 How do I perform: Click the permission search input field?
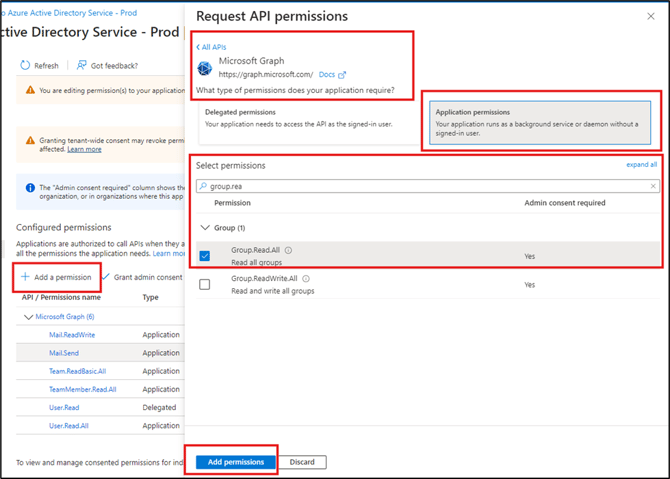[425, 186]
